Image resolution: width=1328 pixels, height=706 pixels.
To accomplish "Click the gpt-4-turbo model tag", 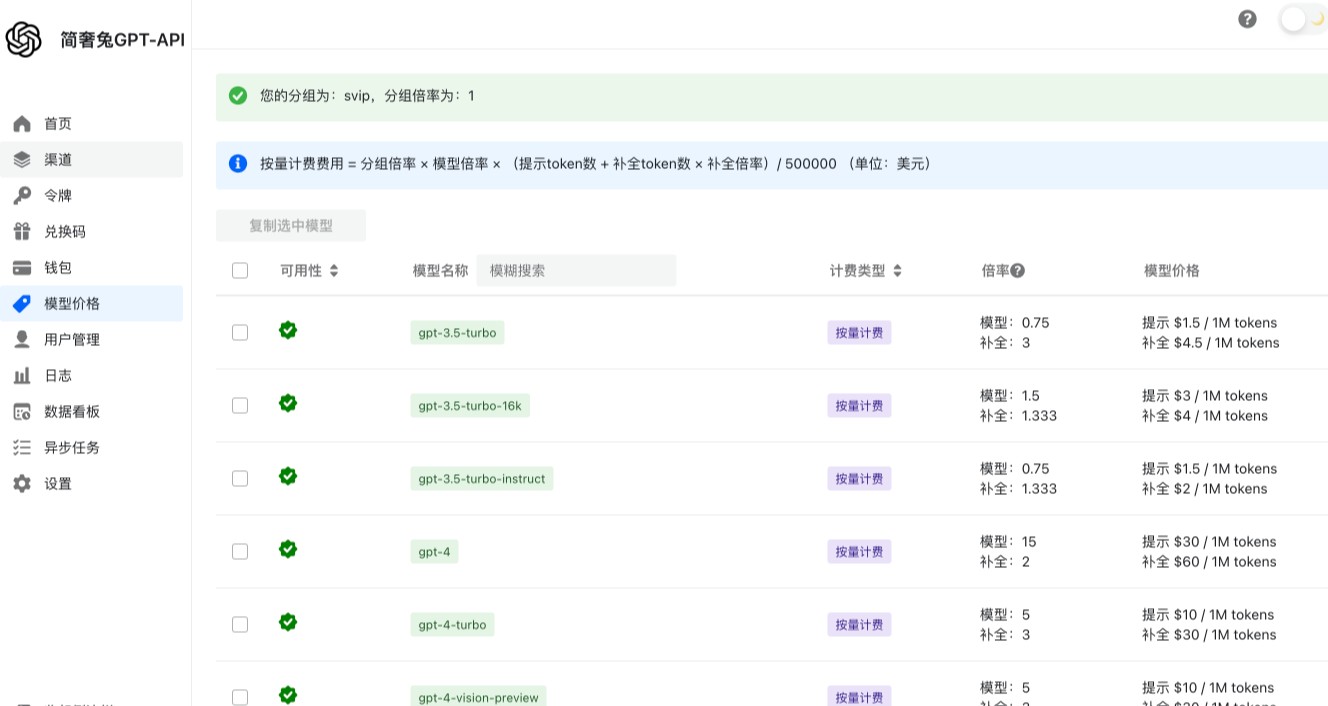I will [x=452, y=624].
